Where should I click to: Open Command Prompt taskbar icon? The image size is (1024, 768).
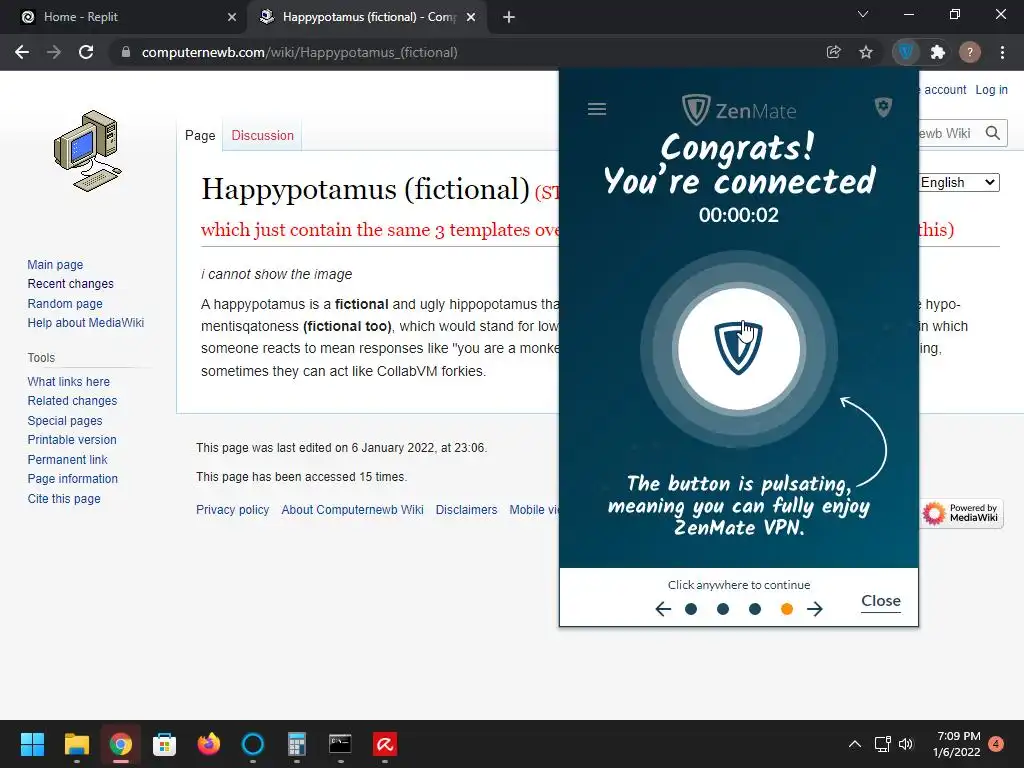click(x=340, y=744)
